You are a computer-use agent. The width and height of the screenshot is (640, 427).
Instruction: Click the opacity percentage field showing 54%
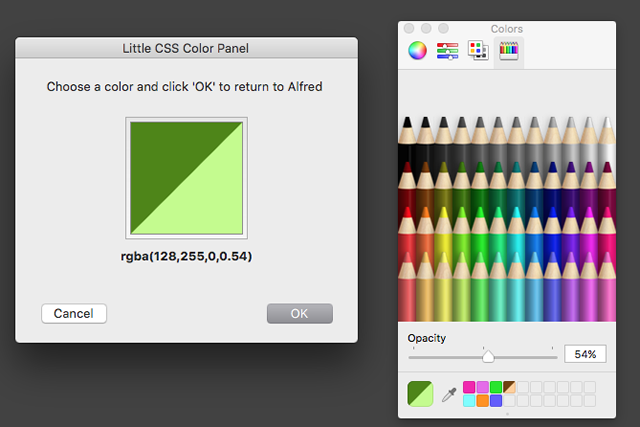[x=586, y=354]
